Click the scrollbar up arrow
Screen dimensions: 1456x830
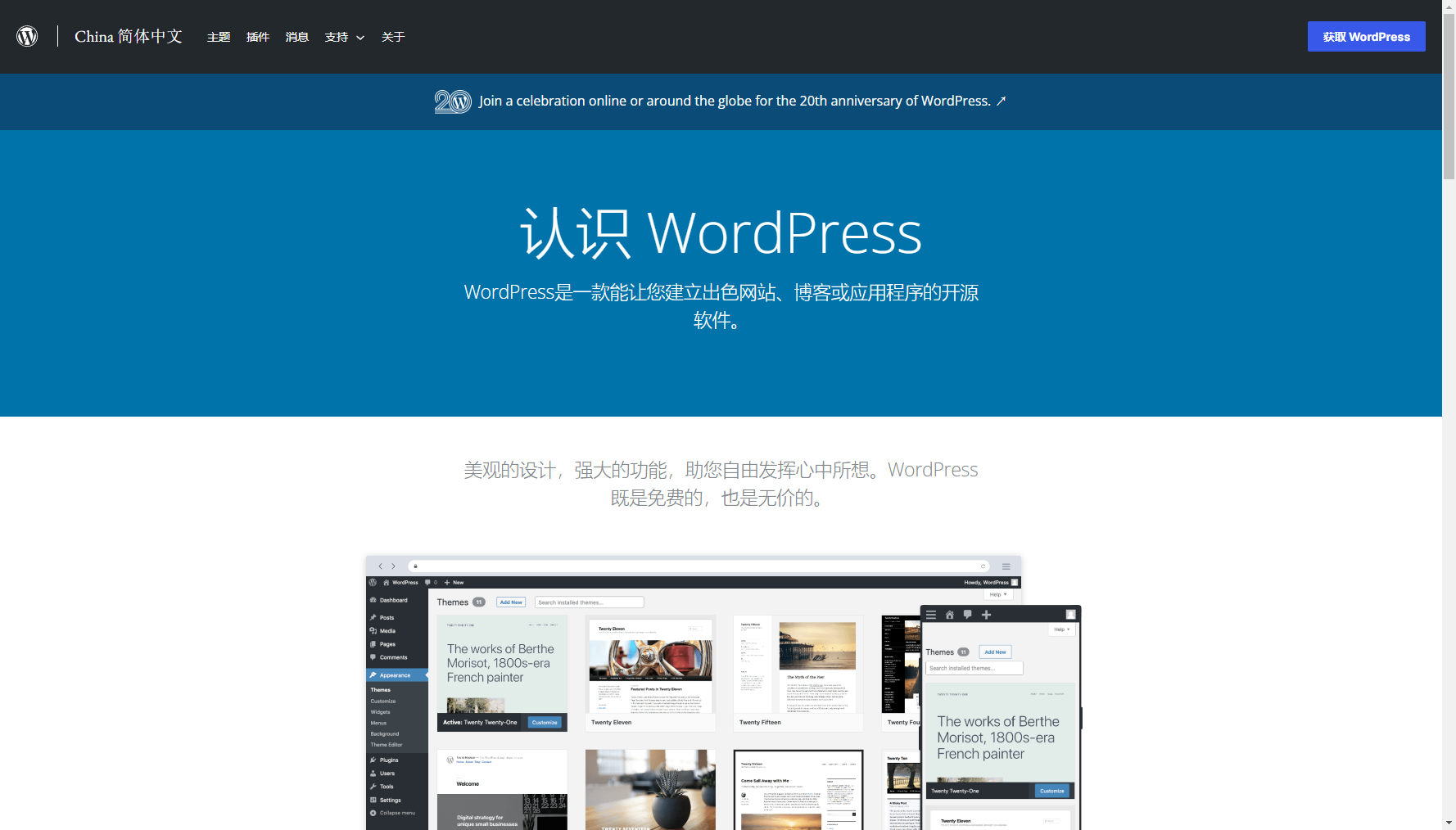pos(1449,7)
